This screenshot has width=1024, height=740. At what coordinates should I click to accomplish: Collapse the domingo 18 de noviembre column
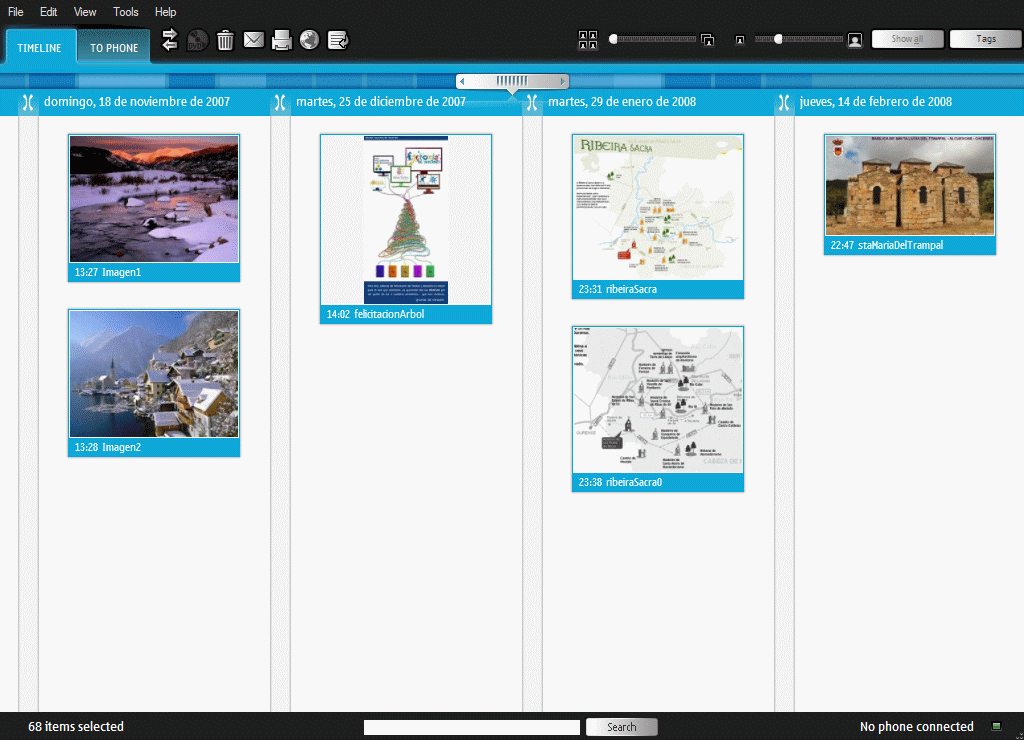[28, 101]
